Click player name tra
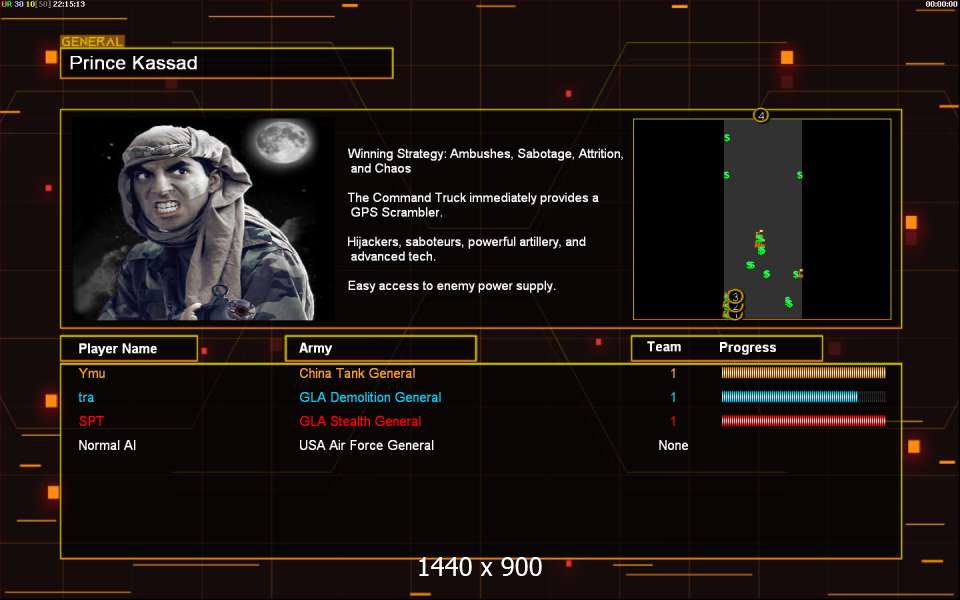Viewport: 960px width, 600px height. point(86,397)
